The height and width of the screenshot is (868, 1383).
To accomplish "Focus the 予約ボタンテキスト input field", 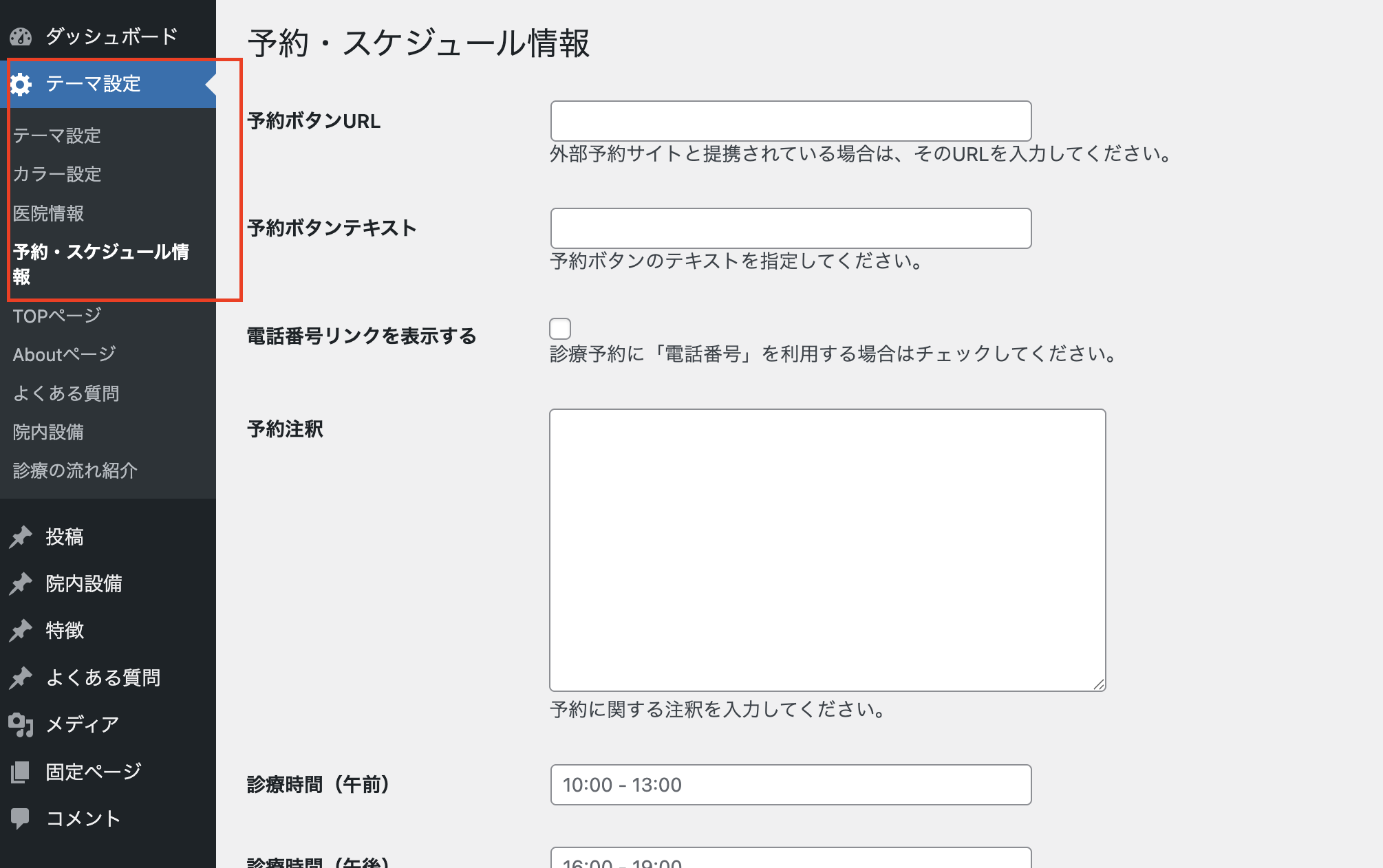I will pyautogui.click(x=791, y=228).
